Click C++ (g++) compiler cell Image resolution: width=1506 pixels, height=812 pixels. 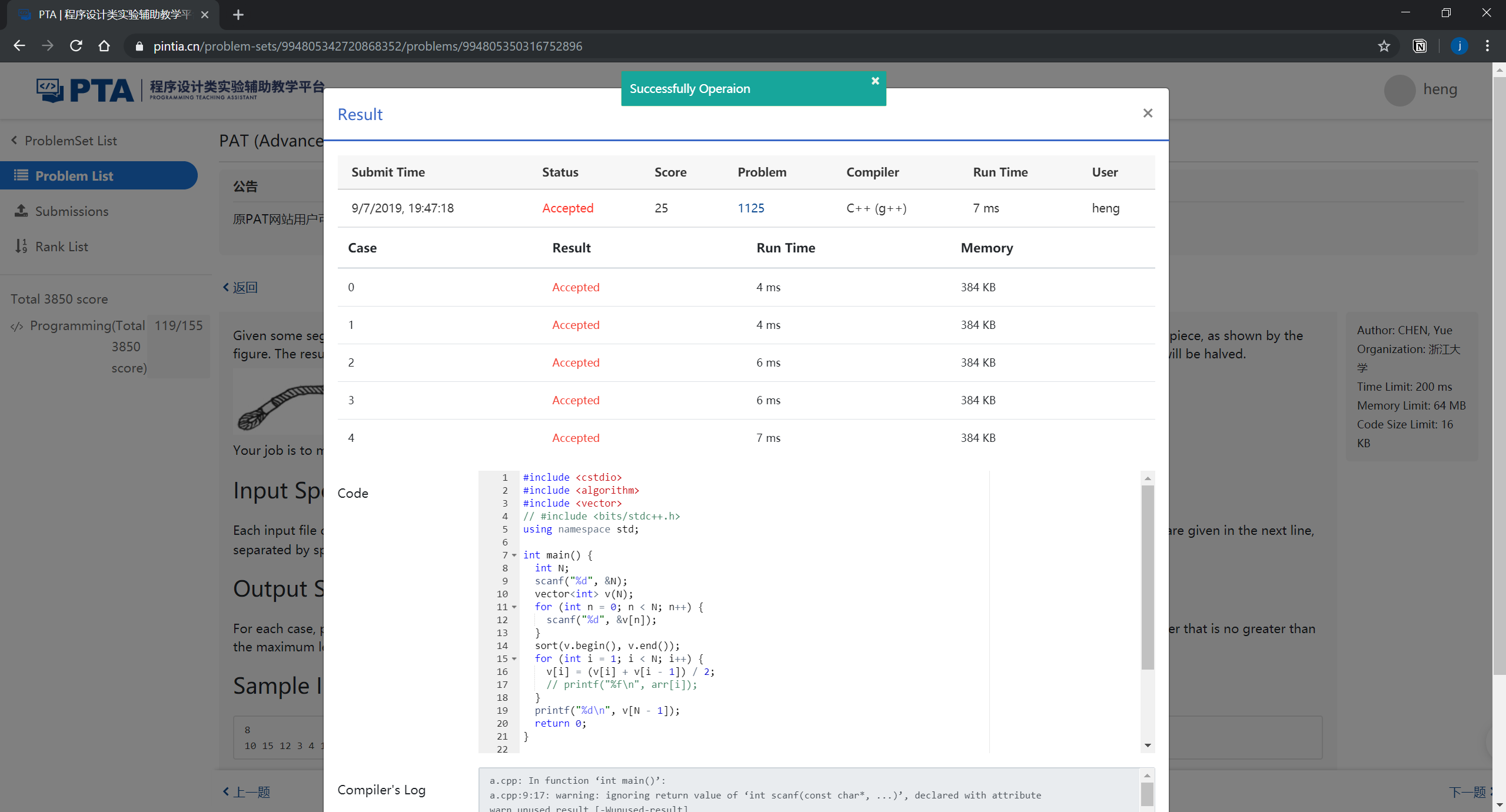[876, 208]
